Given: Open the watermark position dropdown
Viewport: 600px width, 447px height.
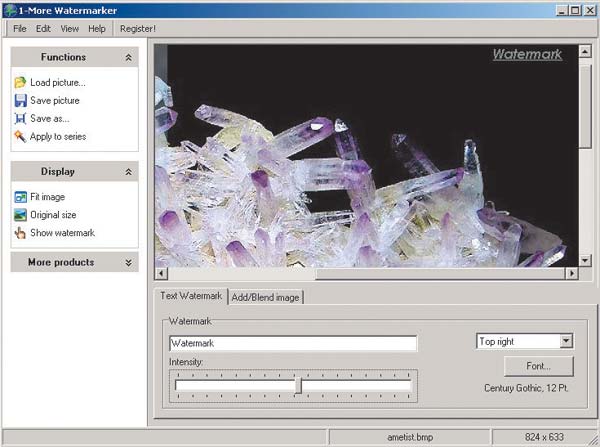Looking at the screenshot, I should click(567, 341).
